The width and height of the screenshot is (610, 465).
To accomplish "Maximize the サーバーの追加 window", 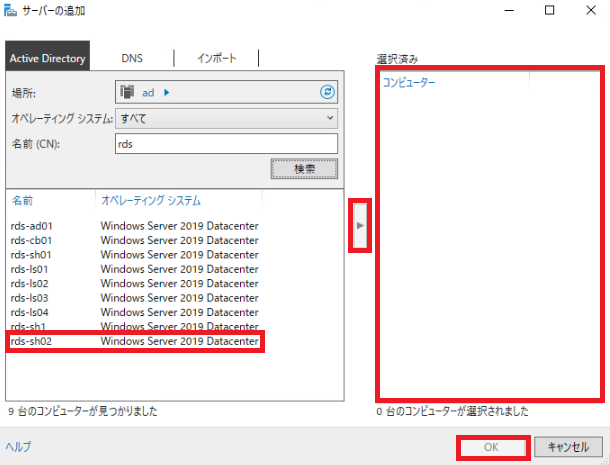I will tap(550, 11).
